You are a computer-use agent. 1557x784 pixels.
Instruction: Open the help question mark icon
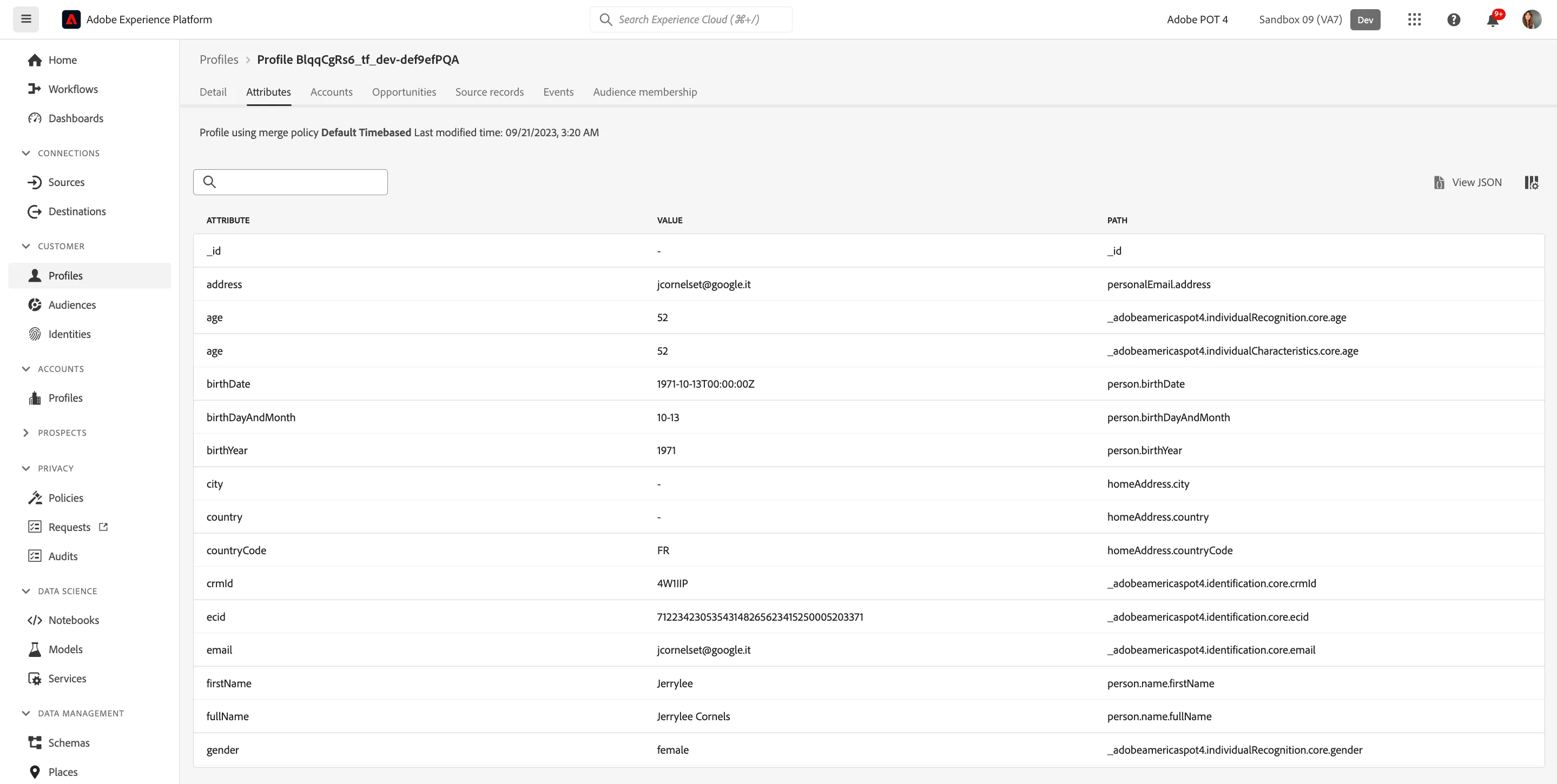[x=1454, y=19]
